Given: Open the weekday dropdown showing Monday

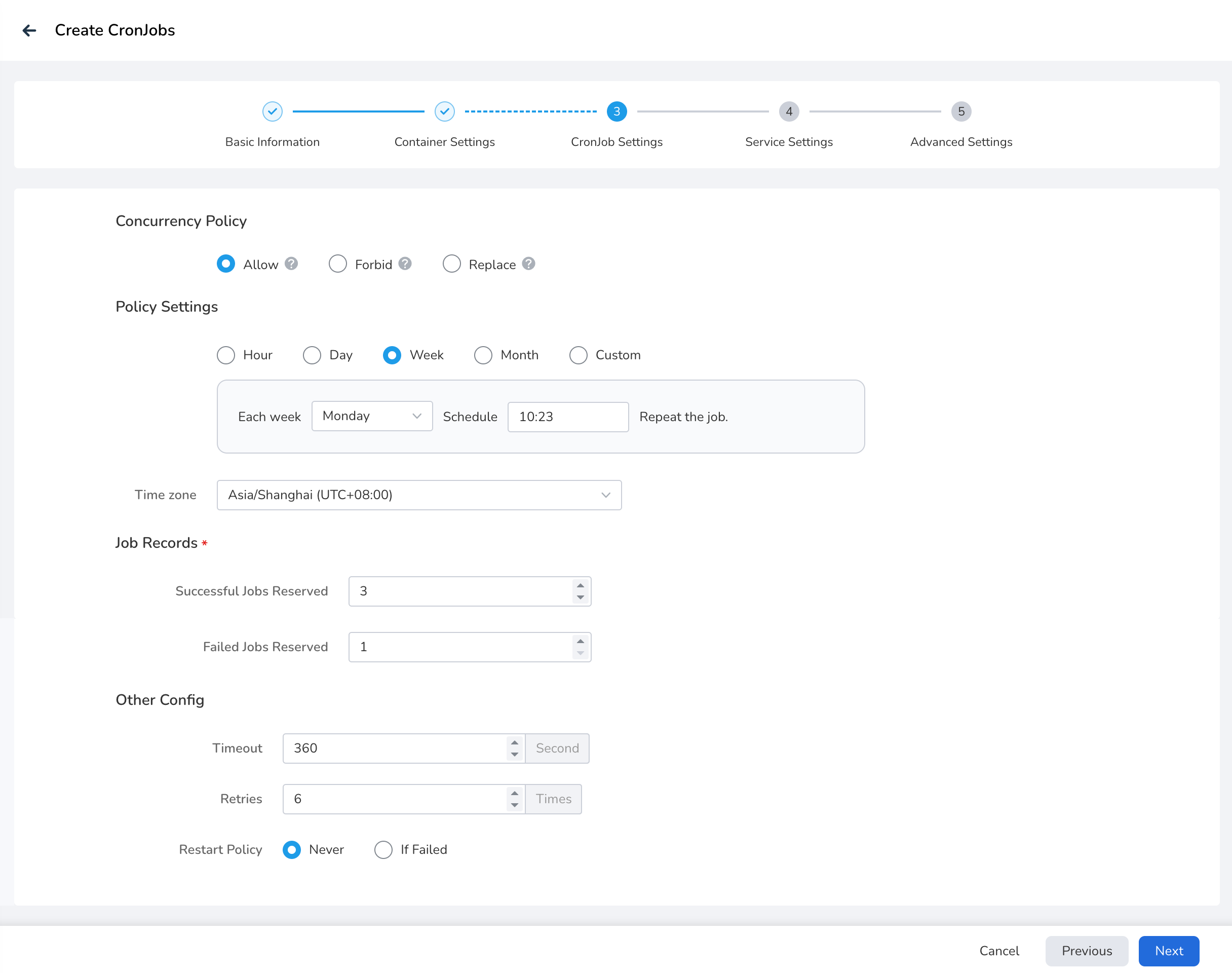Looking at the screenshot, I should [372, 416].
